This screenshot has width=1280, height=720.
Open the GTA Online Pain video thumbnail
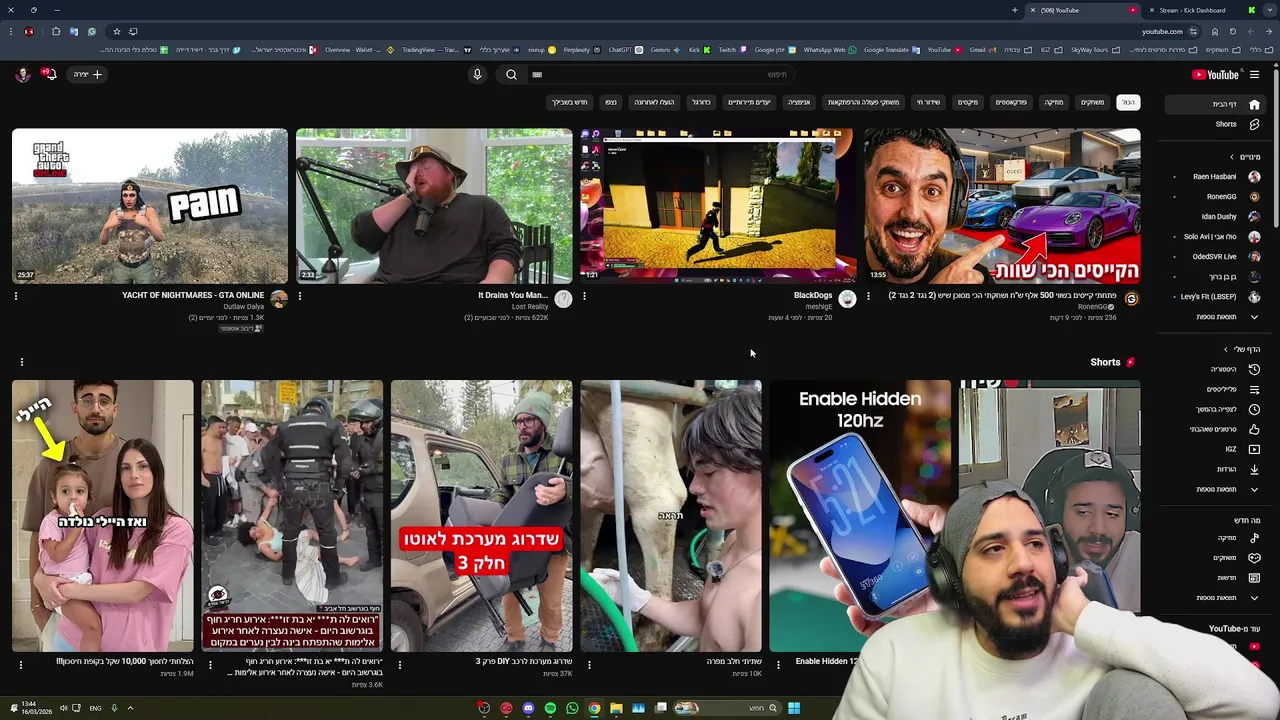click(x=149, y=206)
